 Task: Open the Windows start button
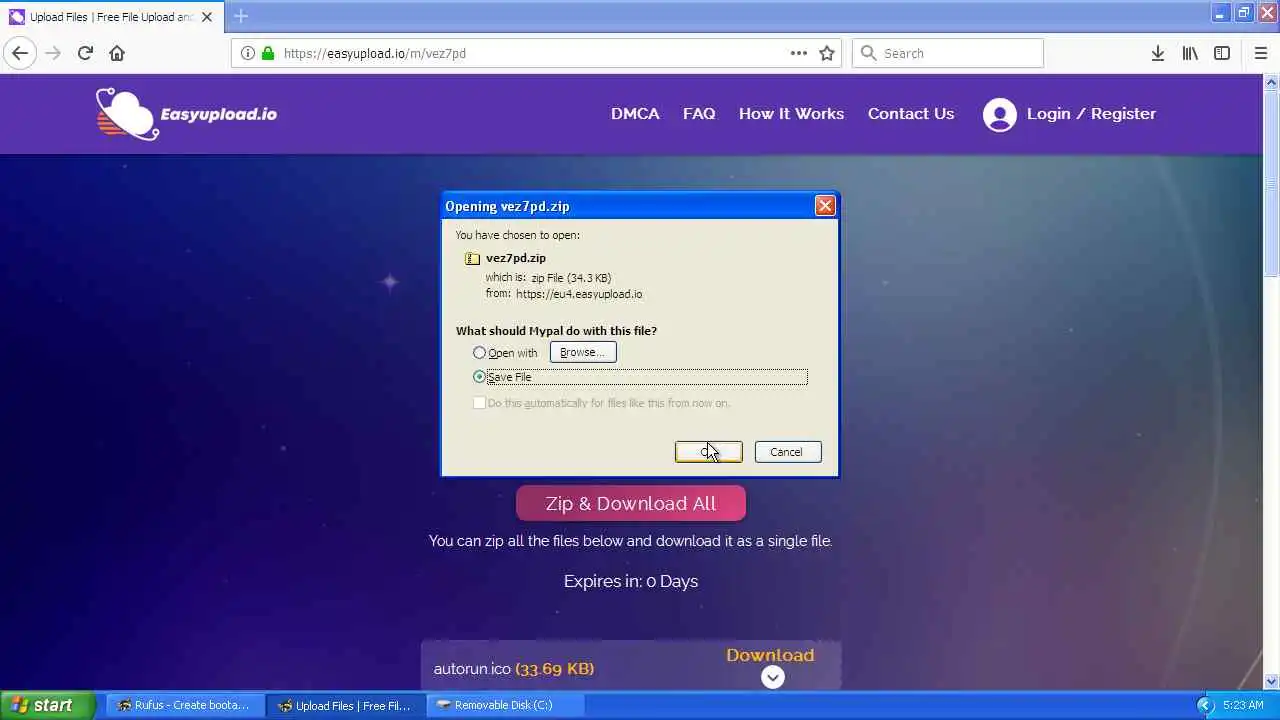coord(47,705)
